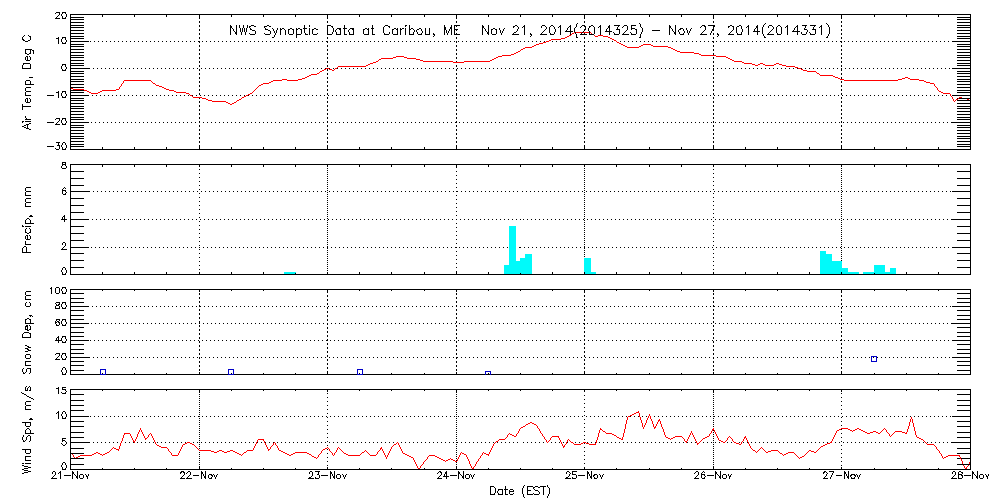
Task: Click the snow depth marker after 21-Nov
Action: point(103,372)
